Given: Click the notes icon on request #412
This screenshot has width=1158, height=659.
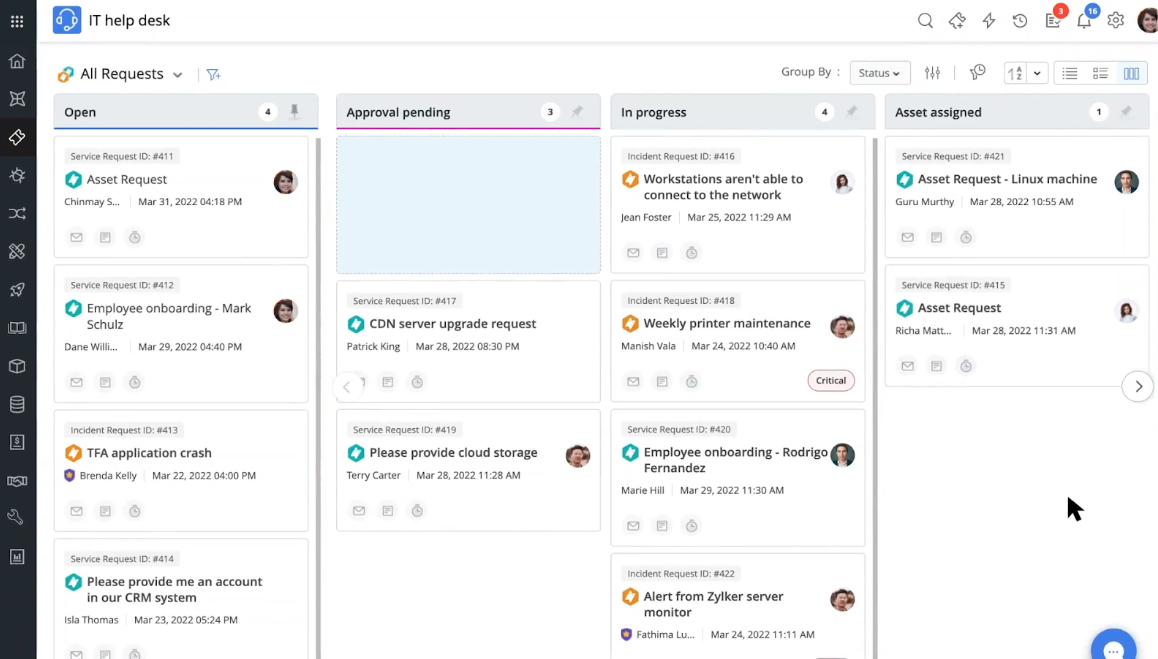Looking at the screenshot, I should click(x=106, y=382).
